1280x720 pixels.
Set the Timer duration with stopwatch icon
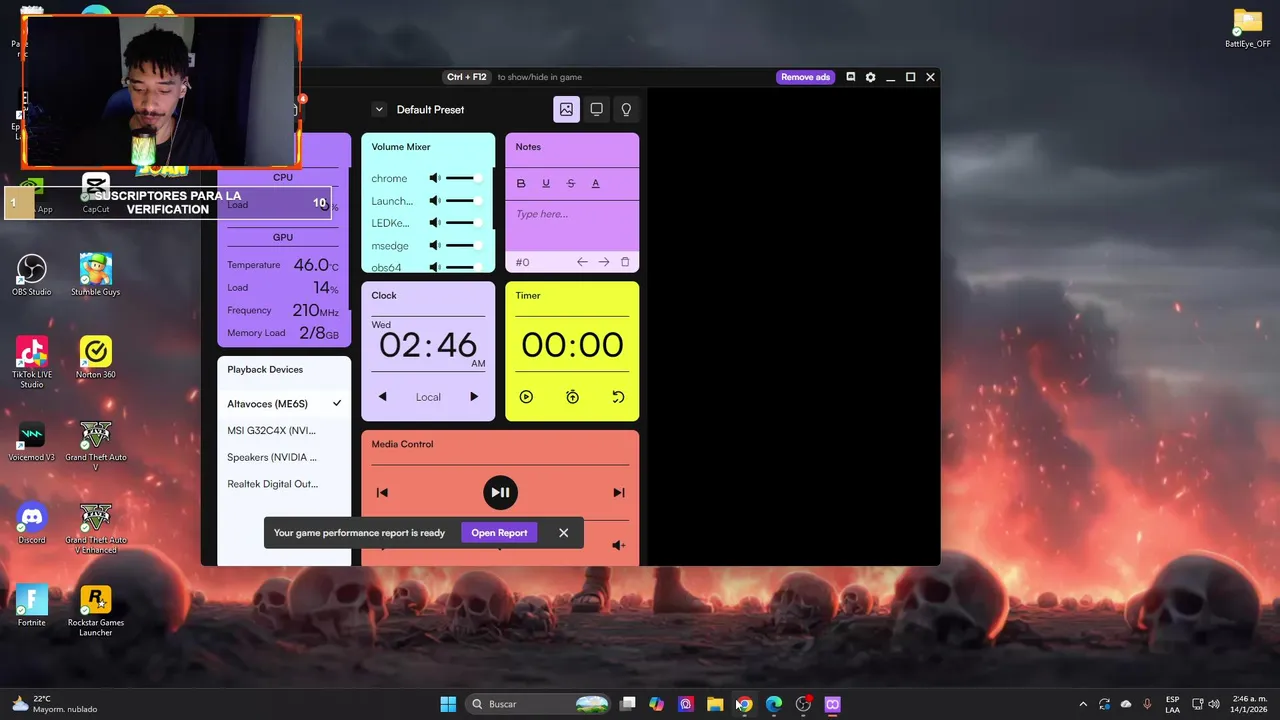tap(572, 397)
